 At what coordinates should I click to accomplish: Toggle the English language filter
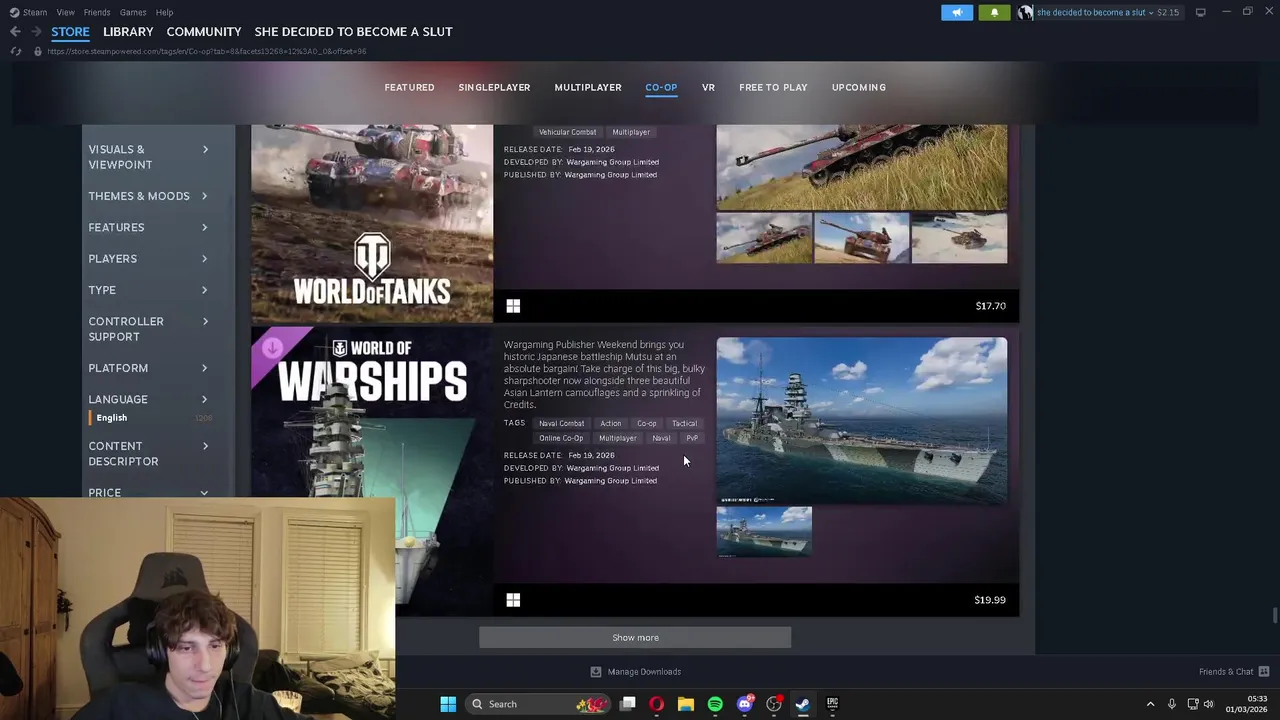(x=111, y=418)
